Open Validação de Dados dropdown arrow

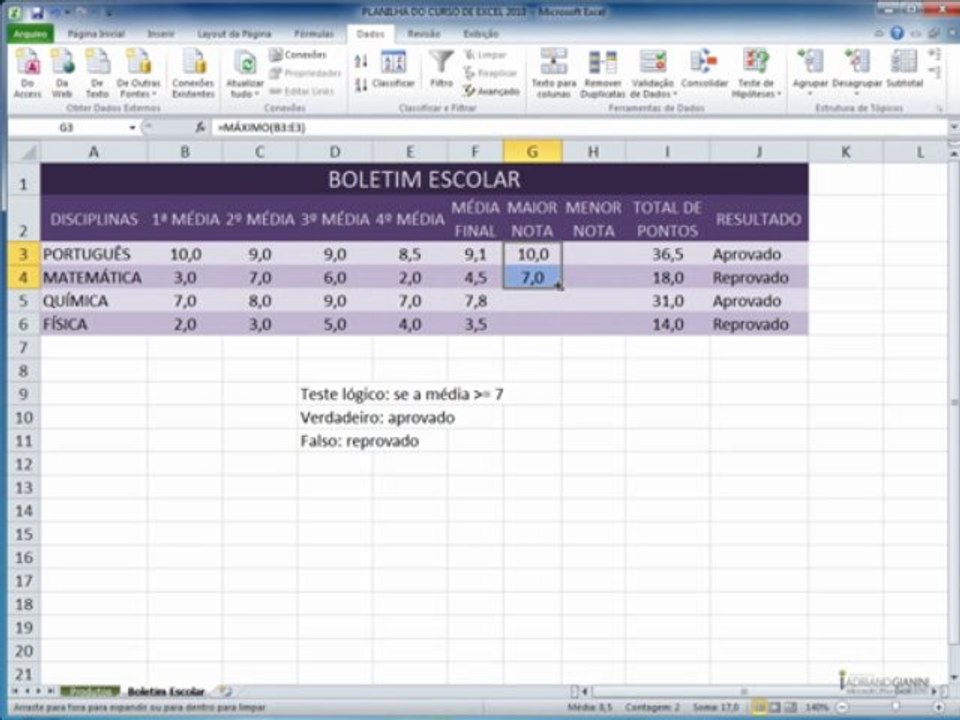click(675, 94)
